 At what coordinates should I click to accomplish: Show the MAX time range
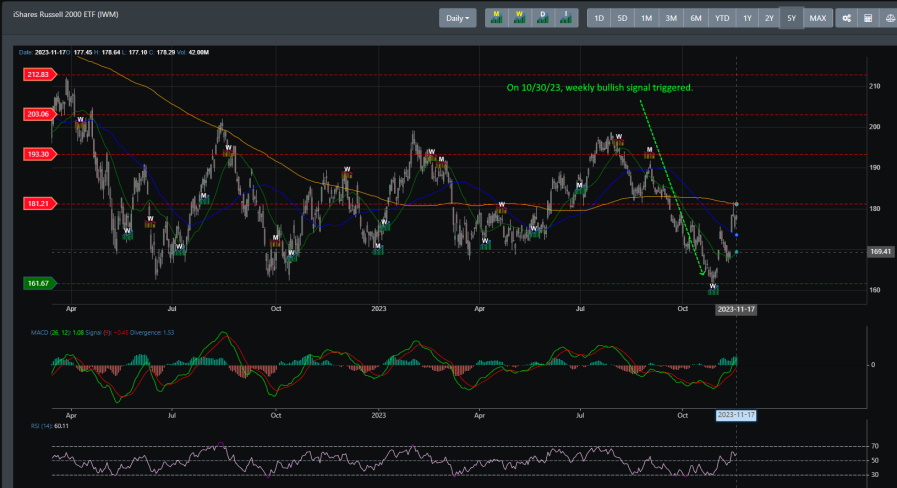[817, 18]
